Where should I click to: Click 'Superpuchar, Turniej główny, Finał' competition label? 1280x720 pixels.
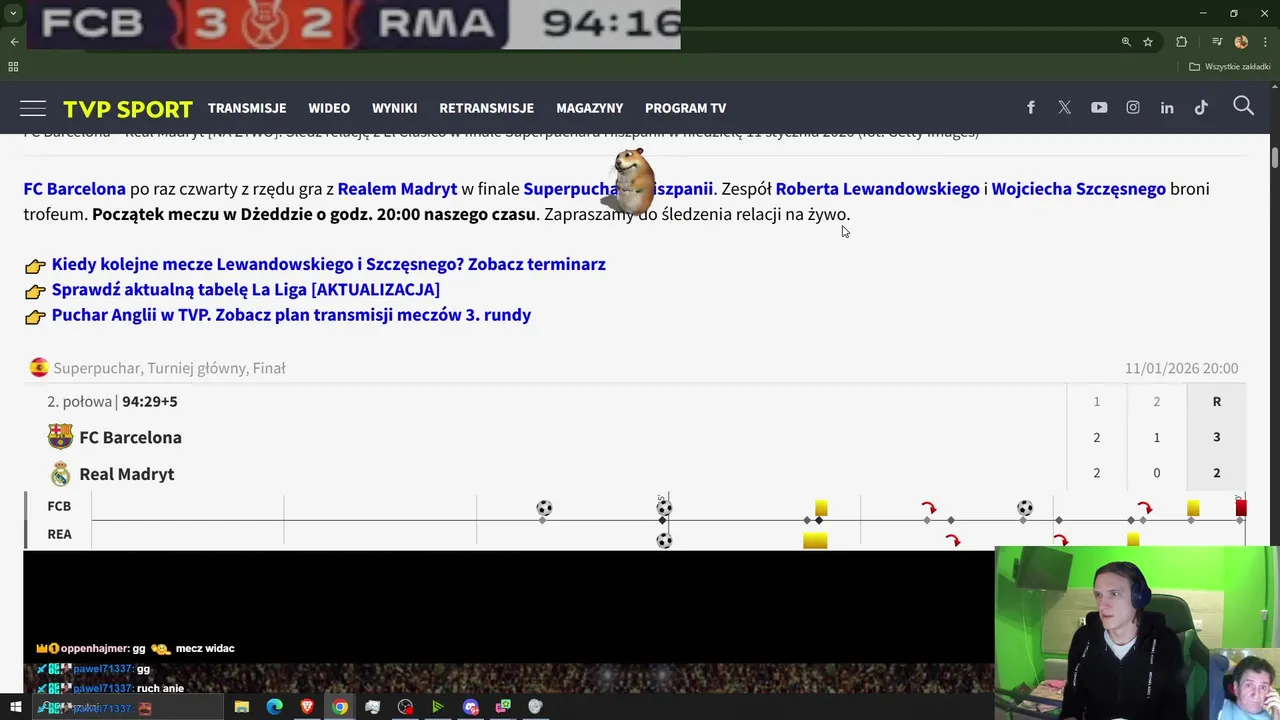(169, 368)
